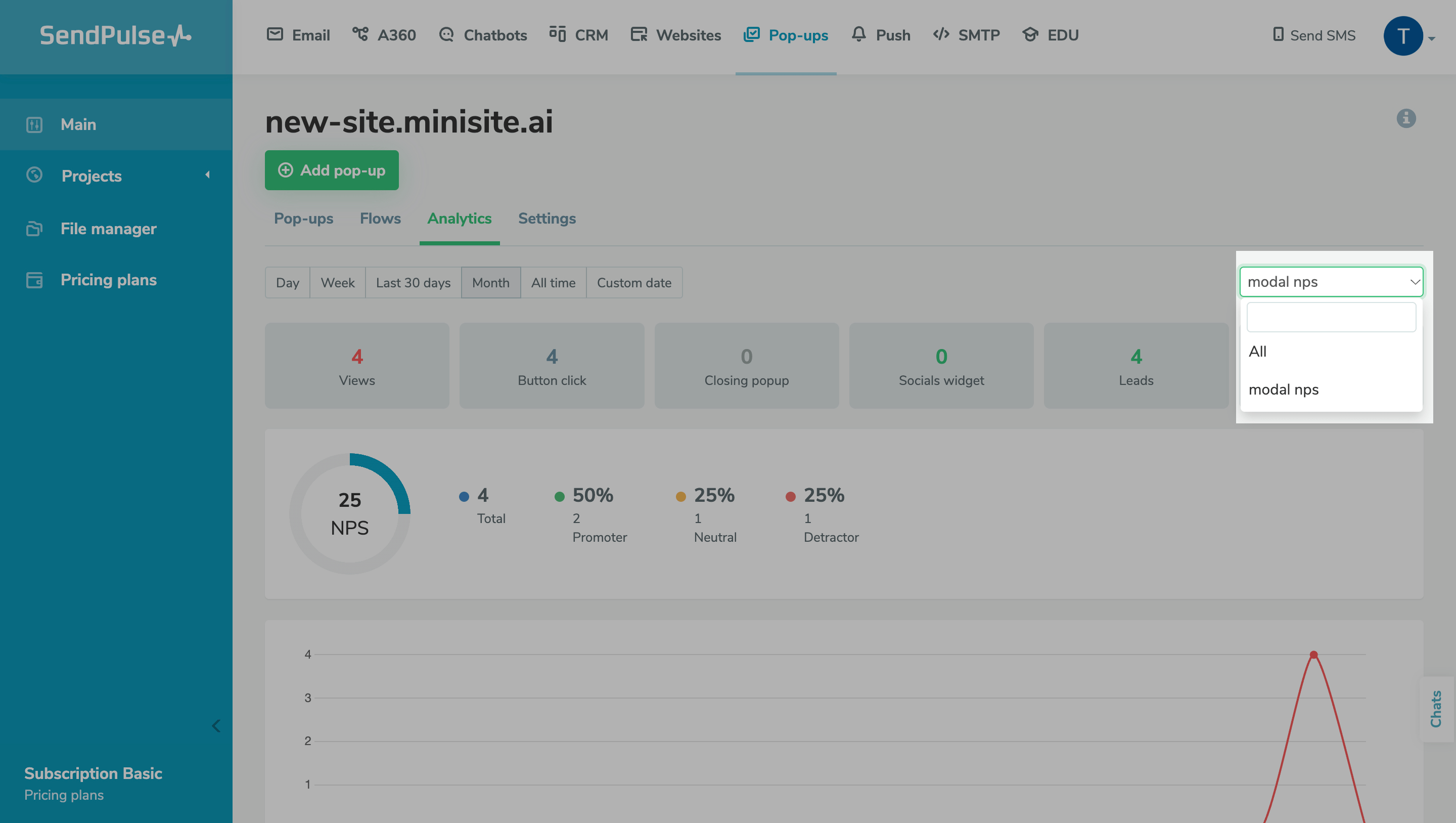Open the Chatbots section icon
Viewport: 1456px width, 823px height.
(x=446, y=35)
